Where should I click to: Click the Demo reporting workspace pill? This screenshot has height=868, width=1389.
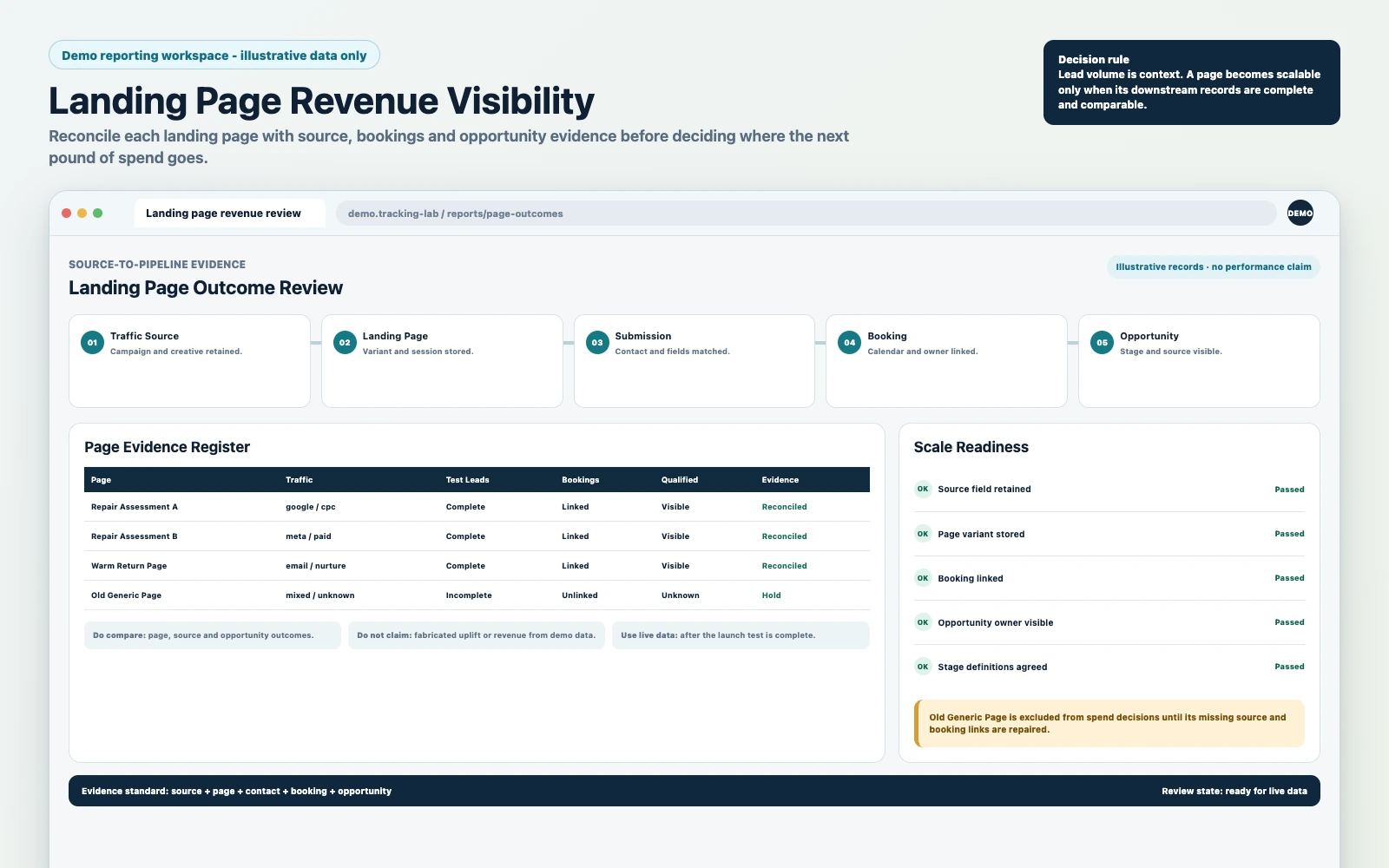(x=214, y=55)
